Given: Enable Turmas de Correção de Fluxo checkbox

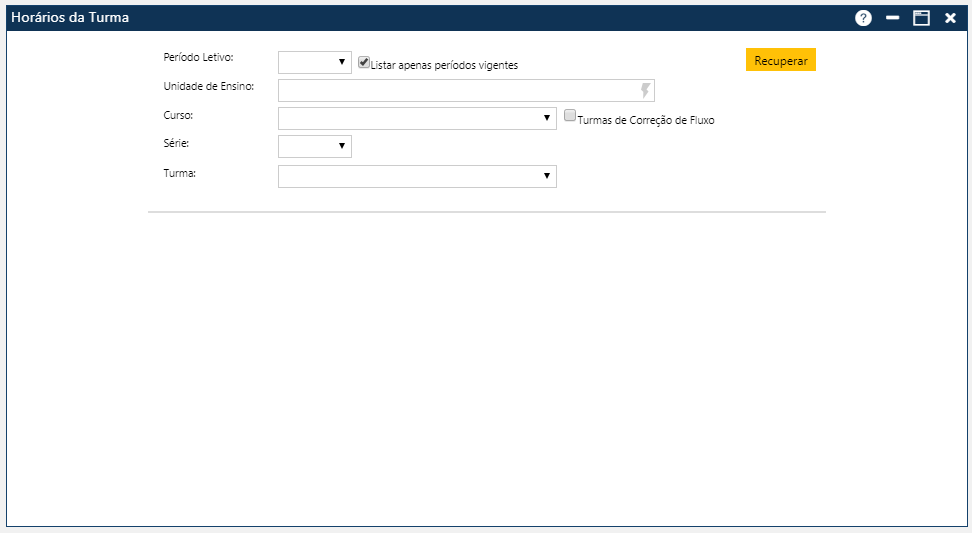Looking at the screenshot, I should (x=570, y=116).
